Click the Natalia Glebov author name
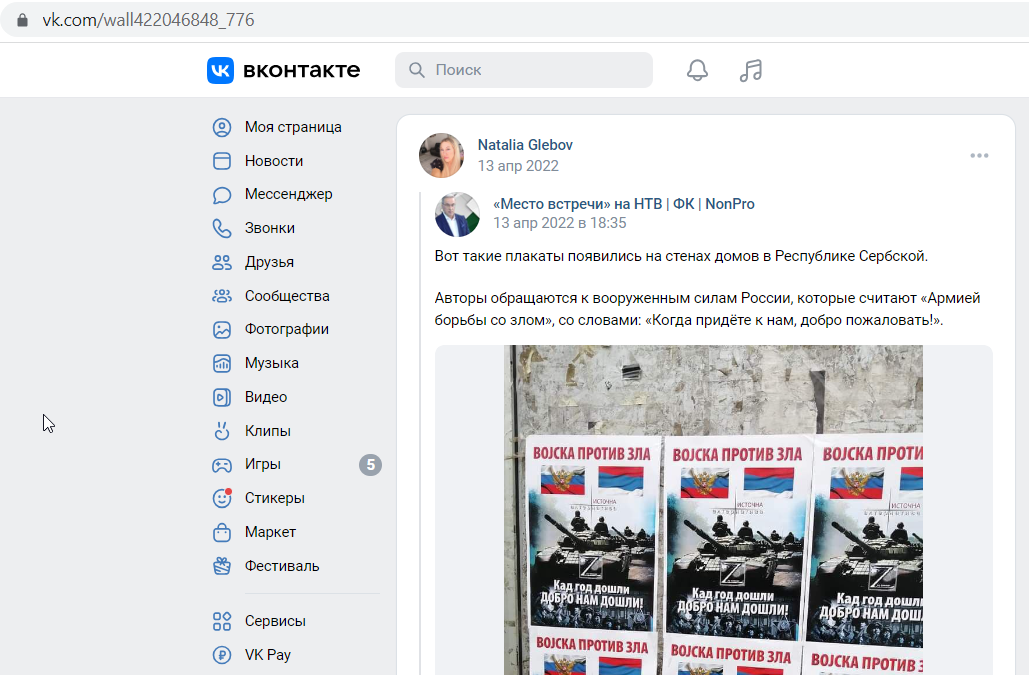This screenshot has width=1029, height=675. pos(525,145)
